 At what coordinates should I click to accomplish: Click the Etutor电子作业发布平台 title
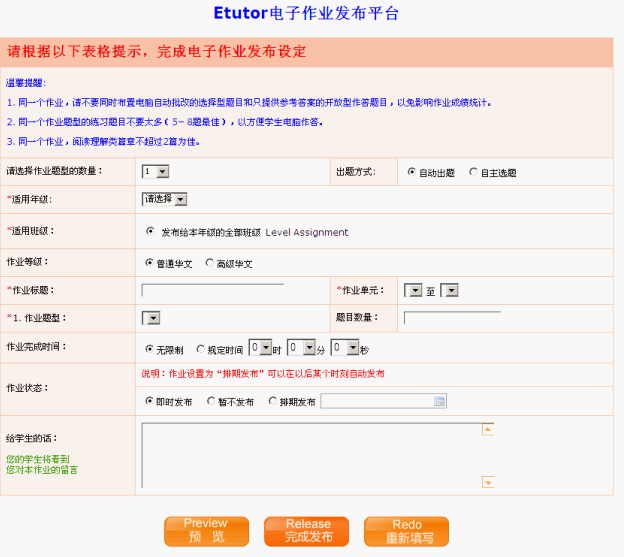[x=306, y=13]
